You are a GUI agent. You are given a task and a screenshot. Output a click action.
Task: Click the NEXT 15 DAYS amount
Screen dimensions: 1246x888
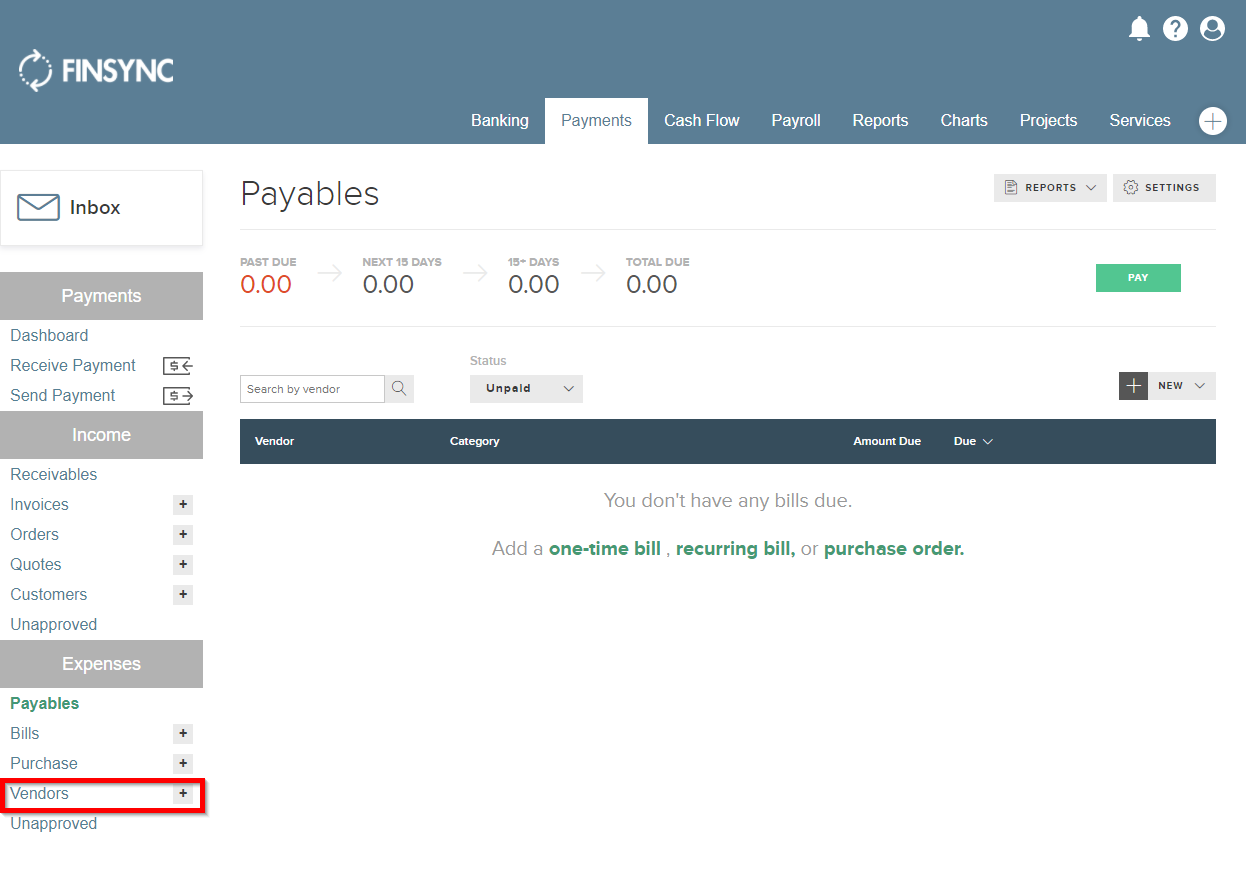coord(388,285)
